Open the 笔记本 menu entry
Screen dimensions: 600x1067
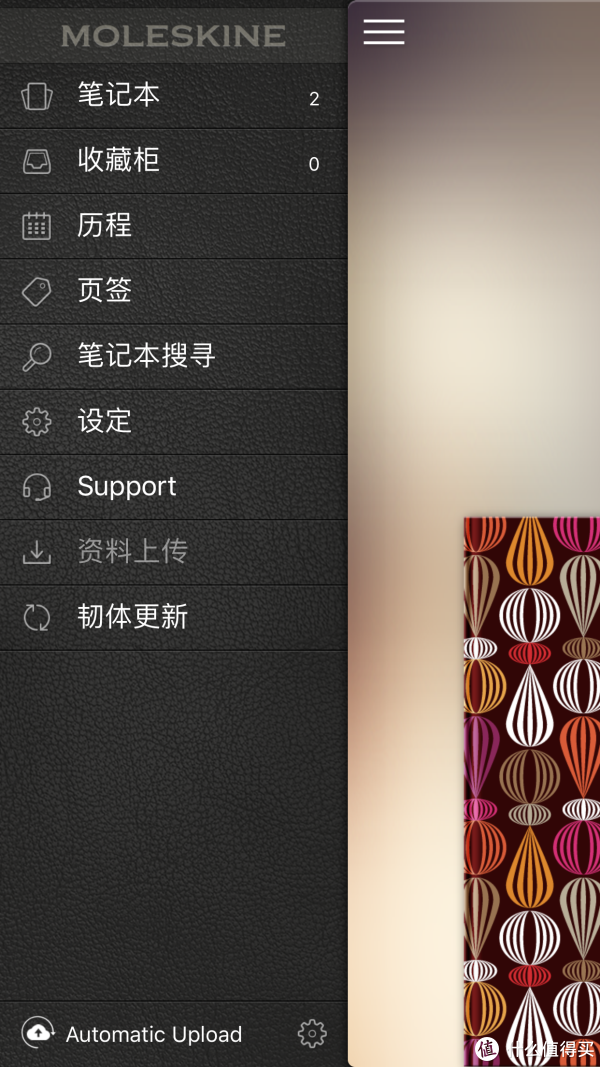pyautogui.click(x=173, y=96)
